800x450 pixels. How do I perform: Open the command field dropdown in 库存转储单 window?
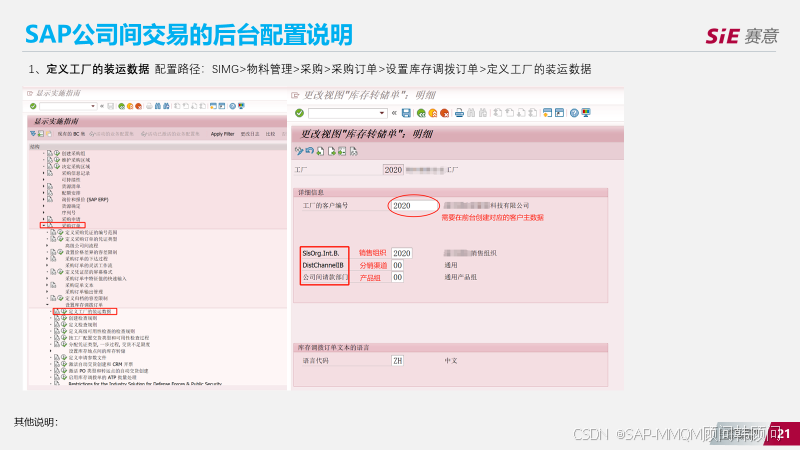(382, 113)
